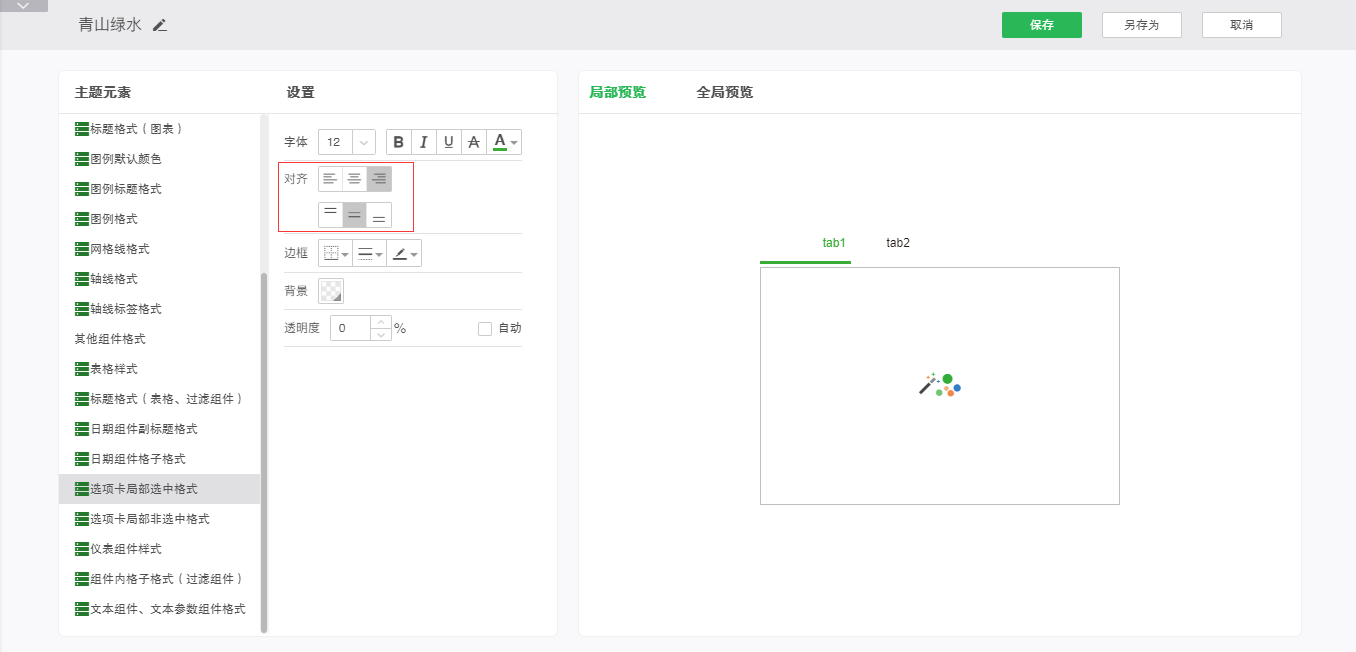Select tab2 in the preview
Image resolution: width=1356 pixels, height=652 pixels.
[898, 243]
